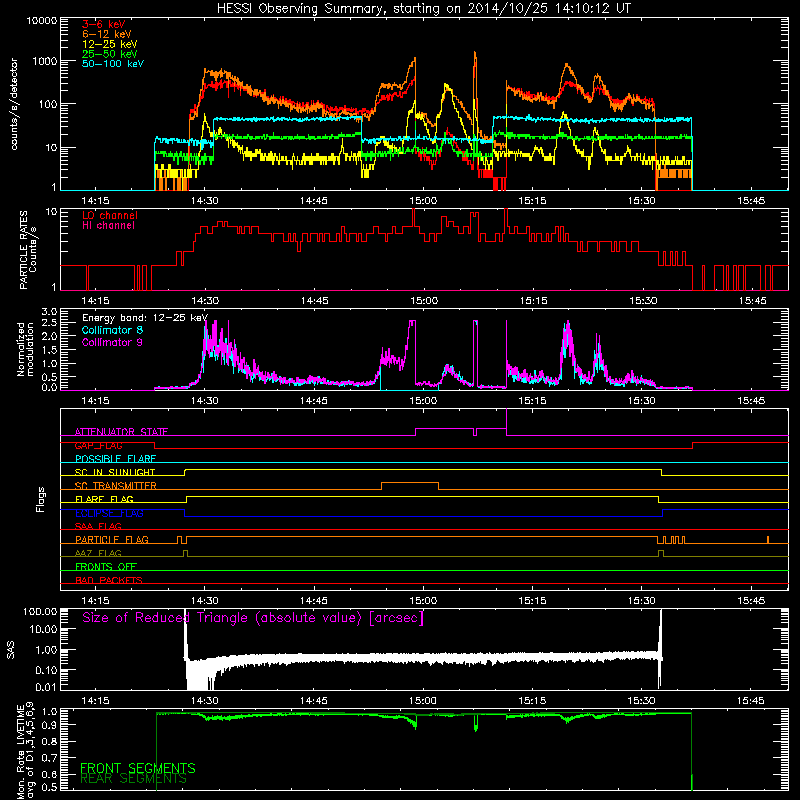Click the ECLIPSE_FLAG label

tap(109, 513)
